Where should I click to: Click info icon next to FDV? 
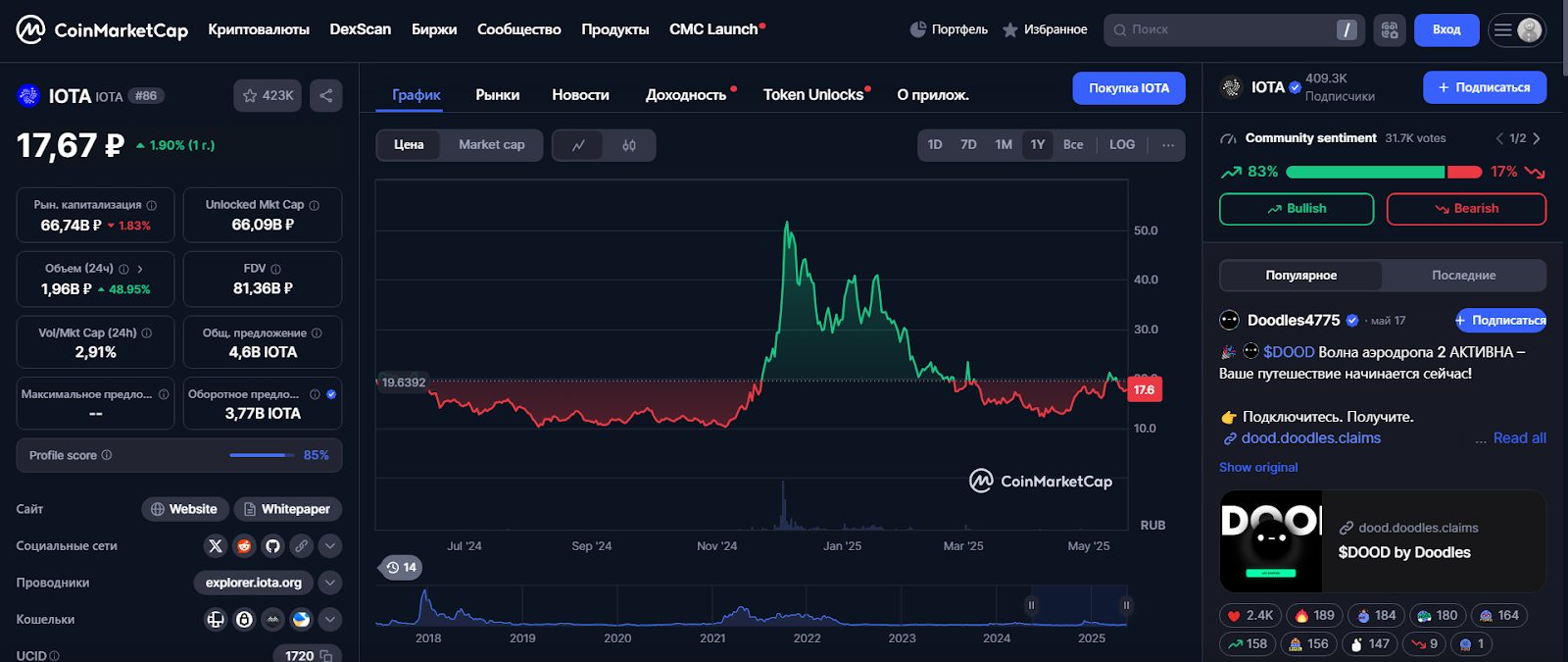[275, 269]
